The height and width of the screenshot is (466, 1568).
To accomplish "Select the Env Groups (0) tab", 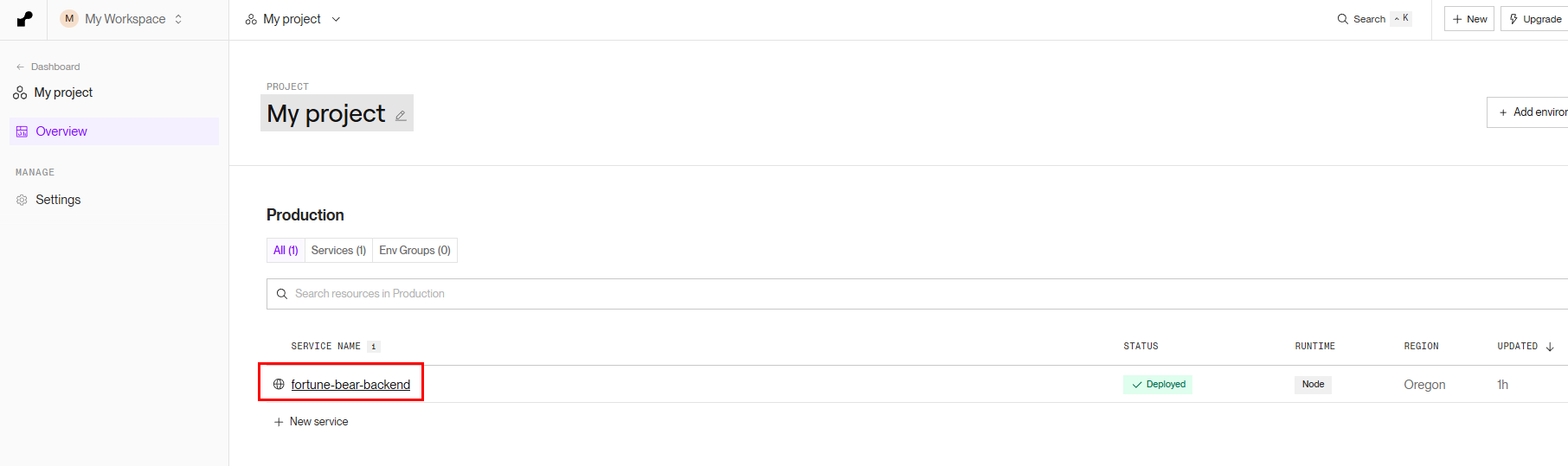I will tap(414, 251).
